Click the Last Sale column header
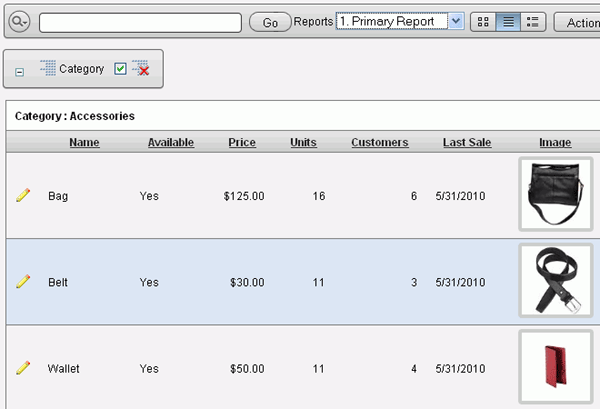The height and width of the screenshot is (409, 600). pos(467,143)
